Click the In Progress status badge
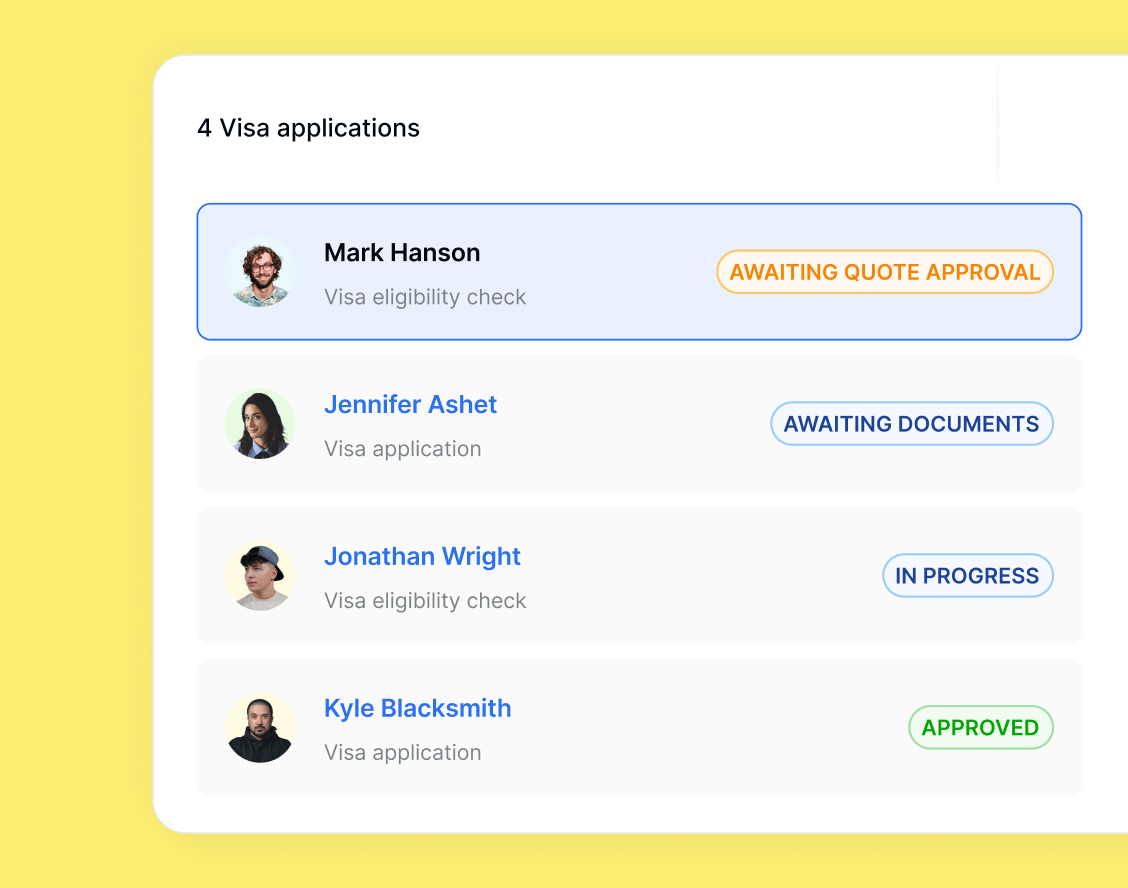1128x888 pixels. pos(968,576)
